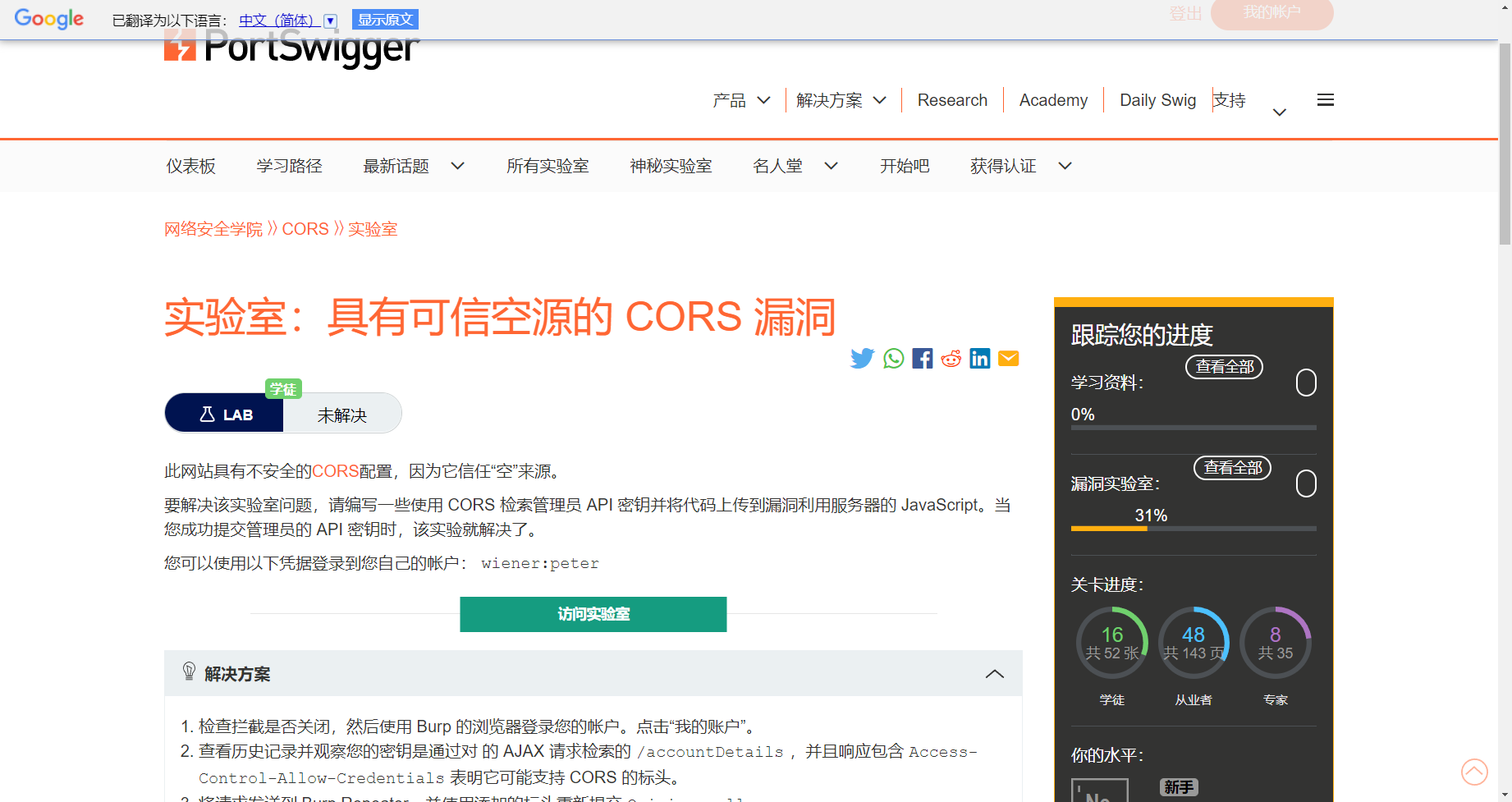Go to 学习路径 tab
Viewport: 1512px width, 802px height.
[289, 166]
